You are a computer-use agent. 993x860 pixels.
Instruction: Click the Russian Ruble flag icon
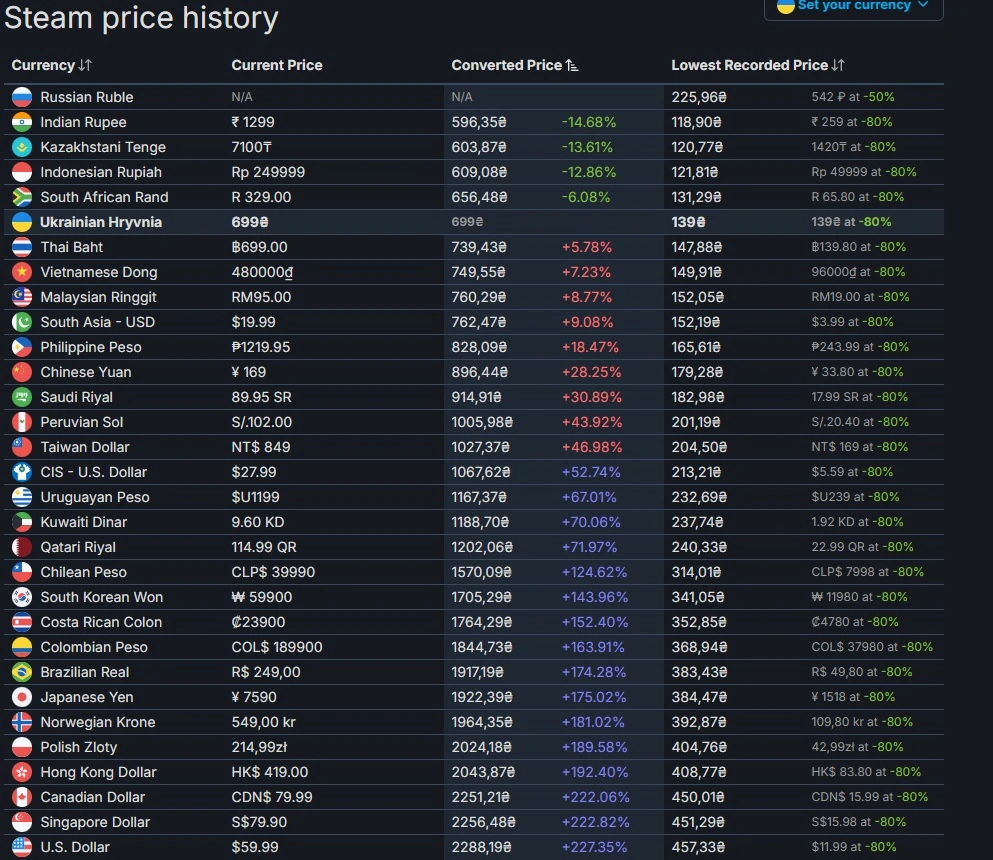click(22, 97)
